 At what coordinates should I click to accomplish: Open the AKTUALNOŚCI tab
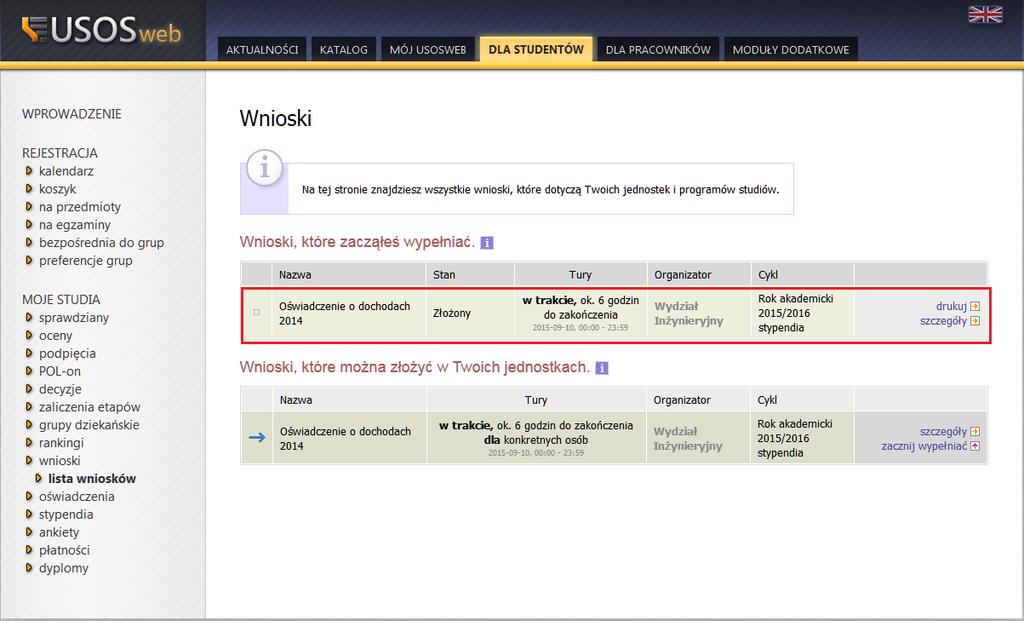(262, 50)
